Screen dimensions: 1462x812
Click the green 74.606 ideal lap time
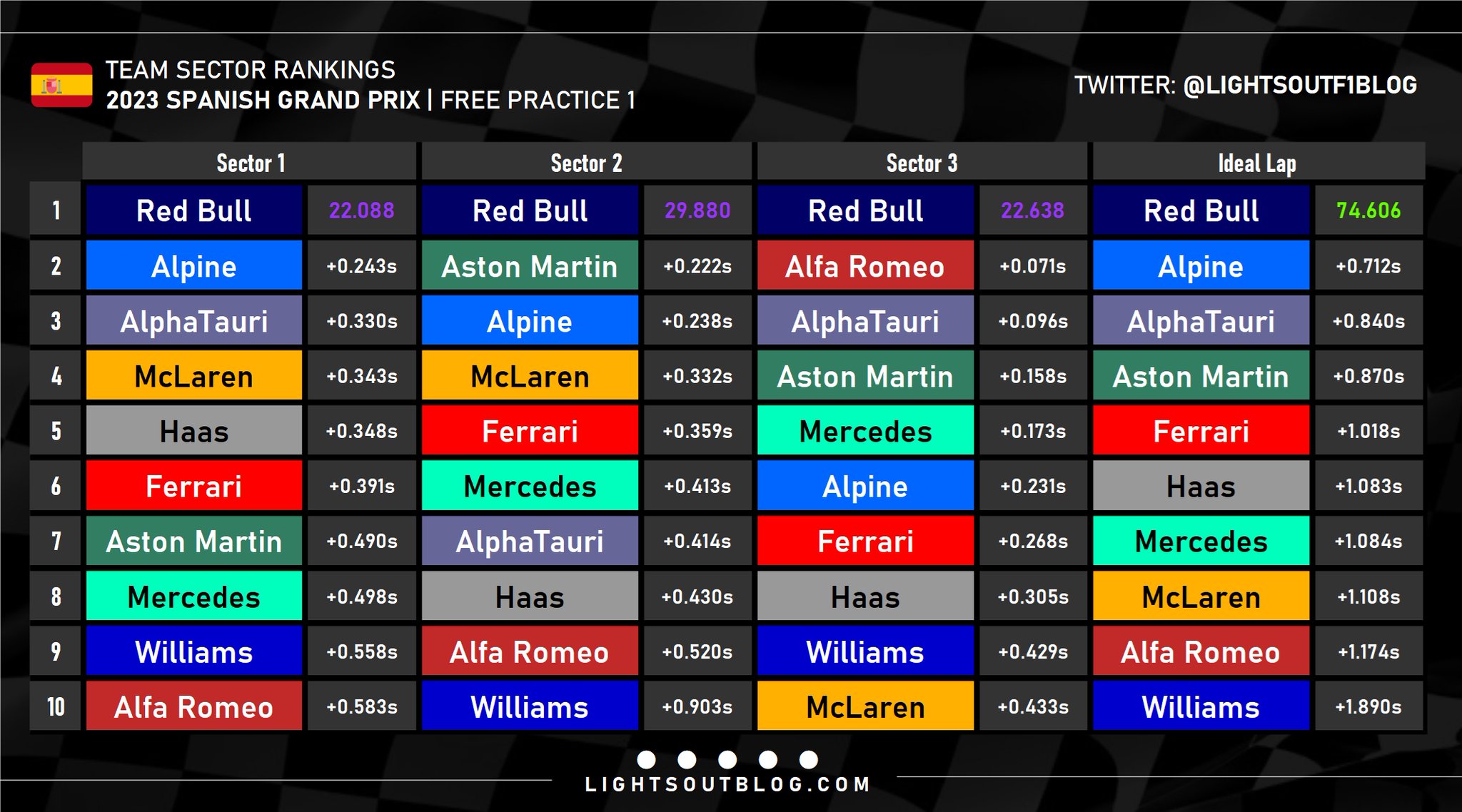[x=1368, y=210]
